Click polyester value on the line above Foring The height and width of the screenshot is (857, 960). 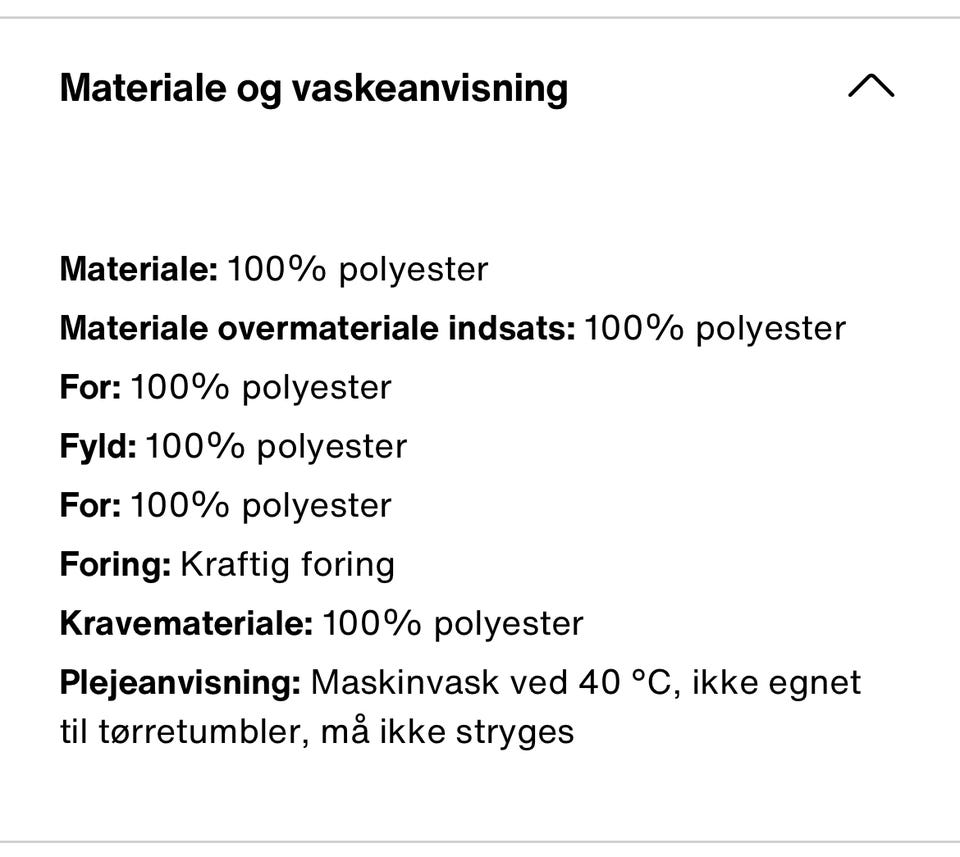(x=260, y=505)
